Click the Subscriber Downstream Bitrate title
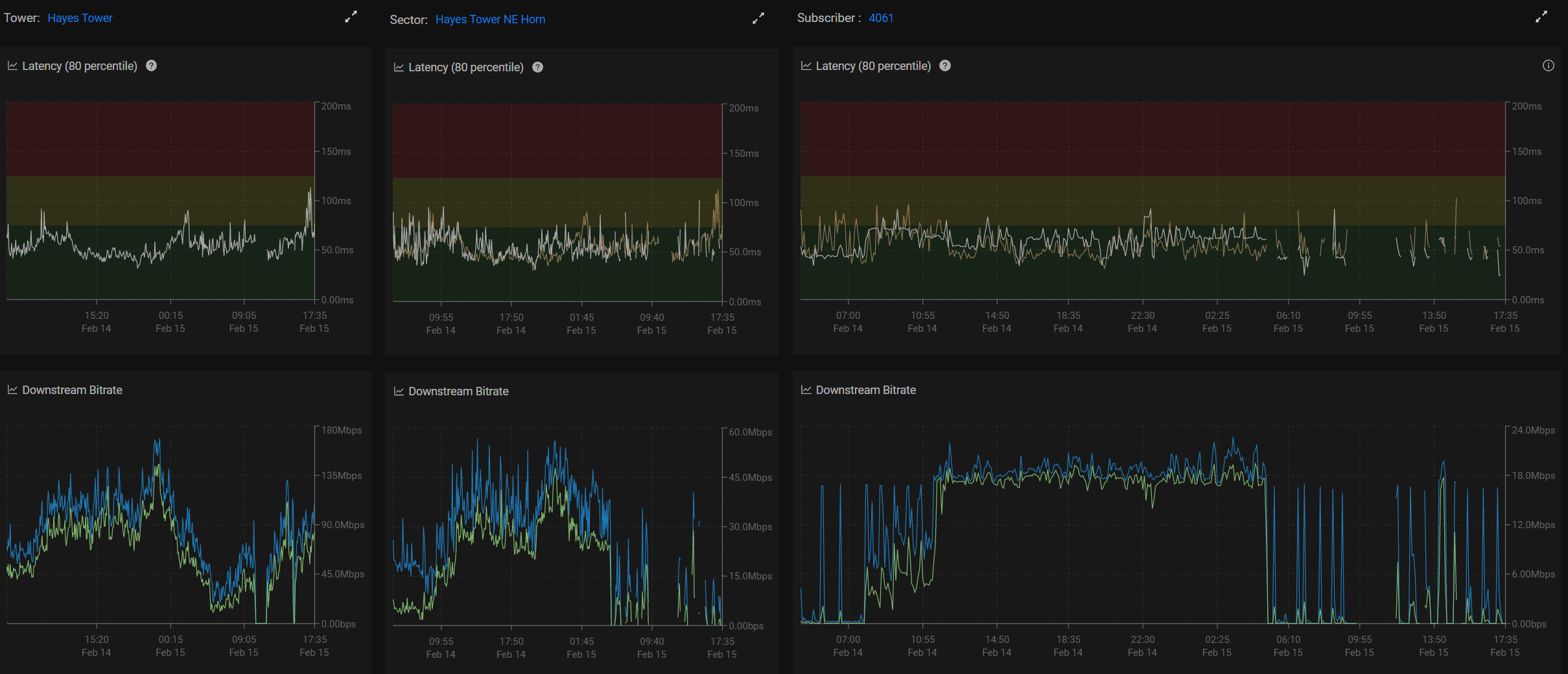1568x674 pixels. point(865,390)
